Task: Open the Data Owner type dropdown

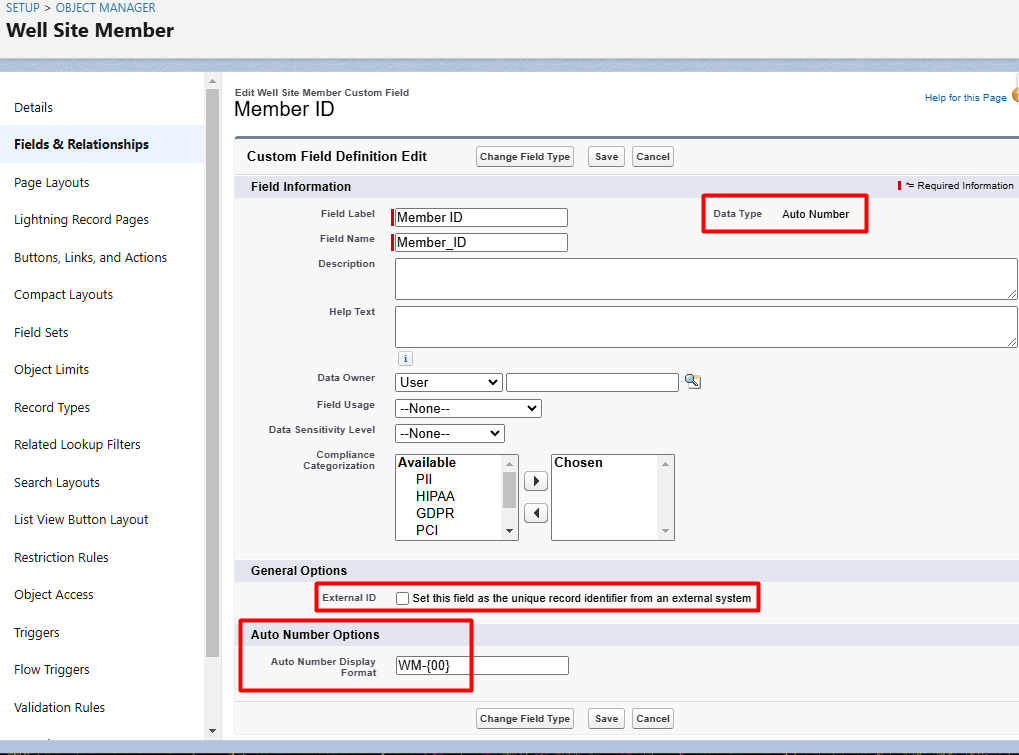Action: (449, 382)
